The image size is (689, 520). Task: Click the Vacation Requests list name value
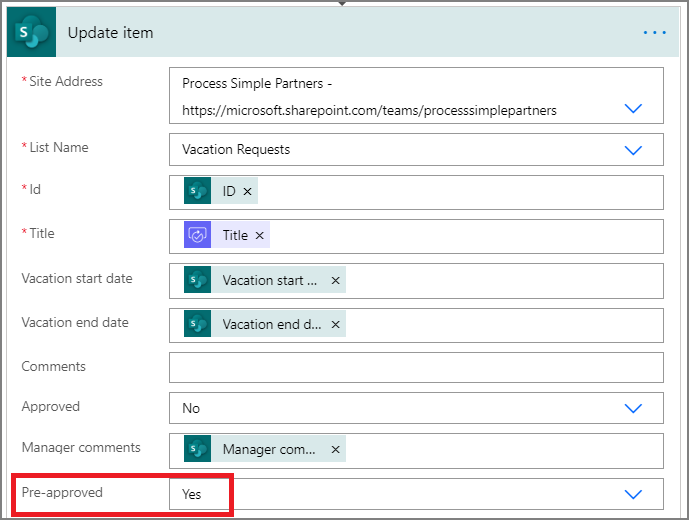pos(236,150)
